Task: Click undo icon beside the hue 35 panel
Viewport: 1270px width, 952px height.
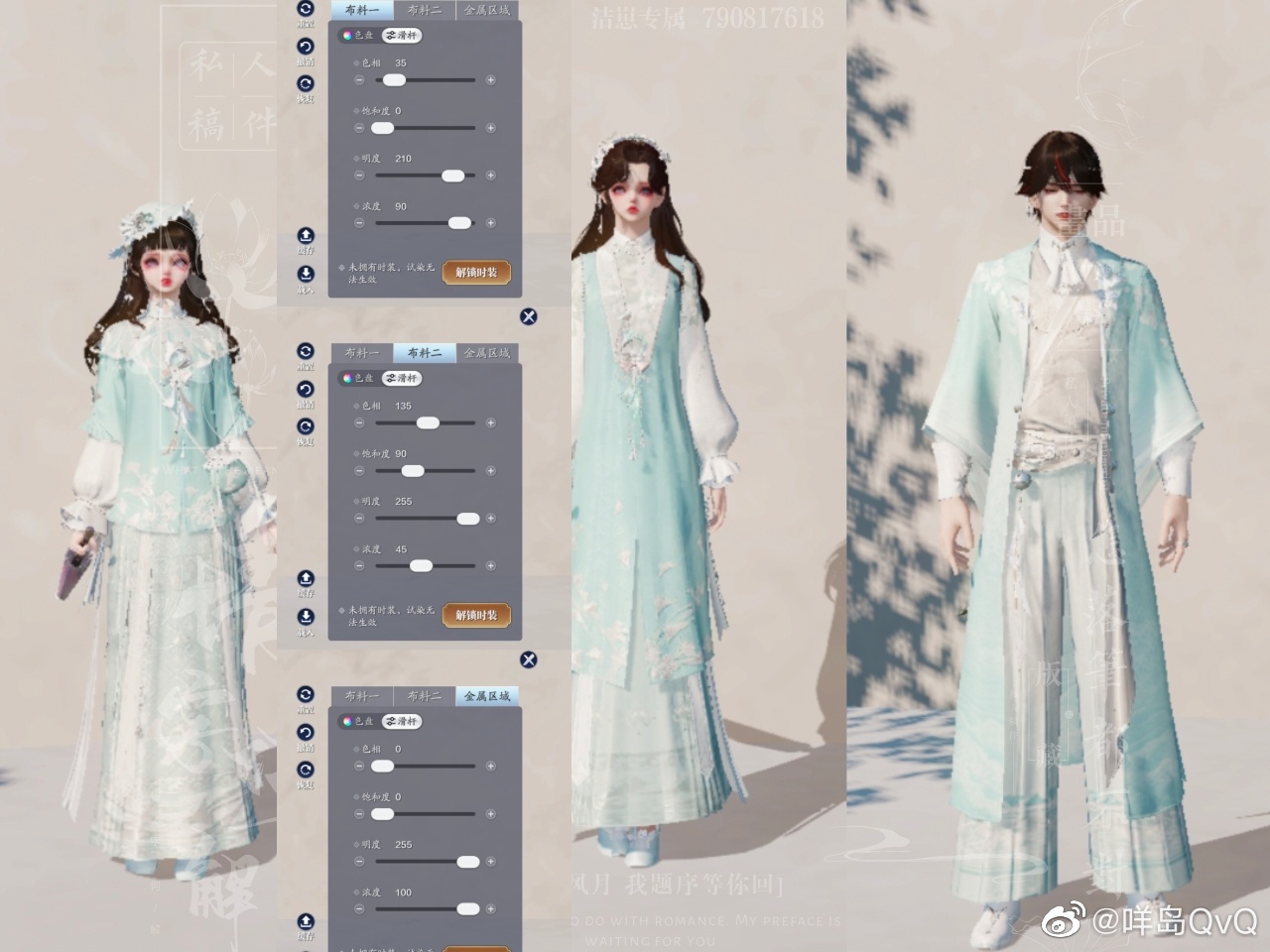Action: tap(306, 47)
